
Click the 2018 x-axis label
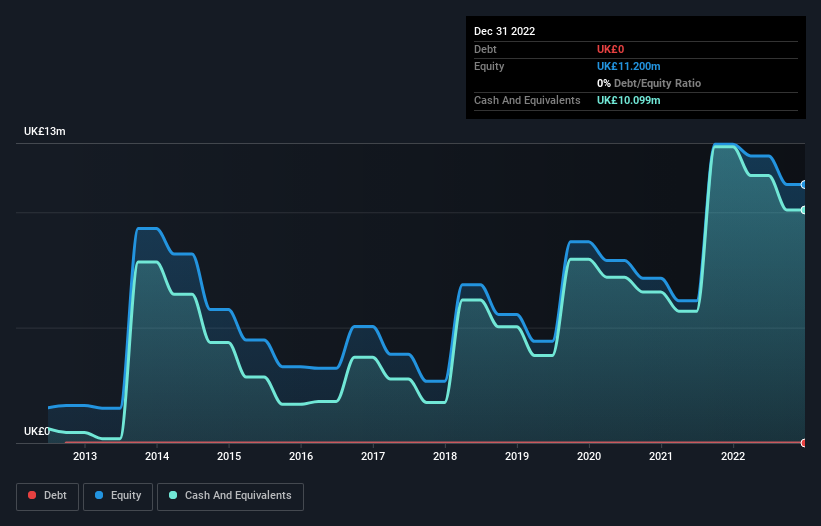pyautogui.click(x=445, y=456)
